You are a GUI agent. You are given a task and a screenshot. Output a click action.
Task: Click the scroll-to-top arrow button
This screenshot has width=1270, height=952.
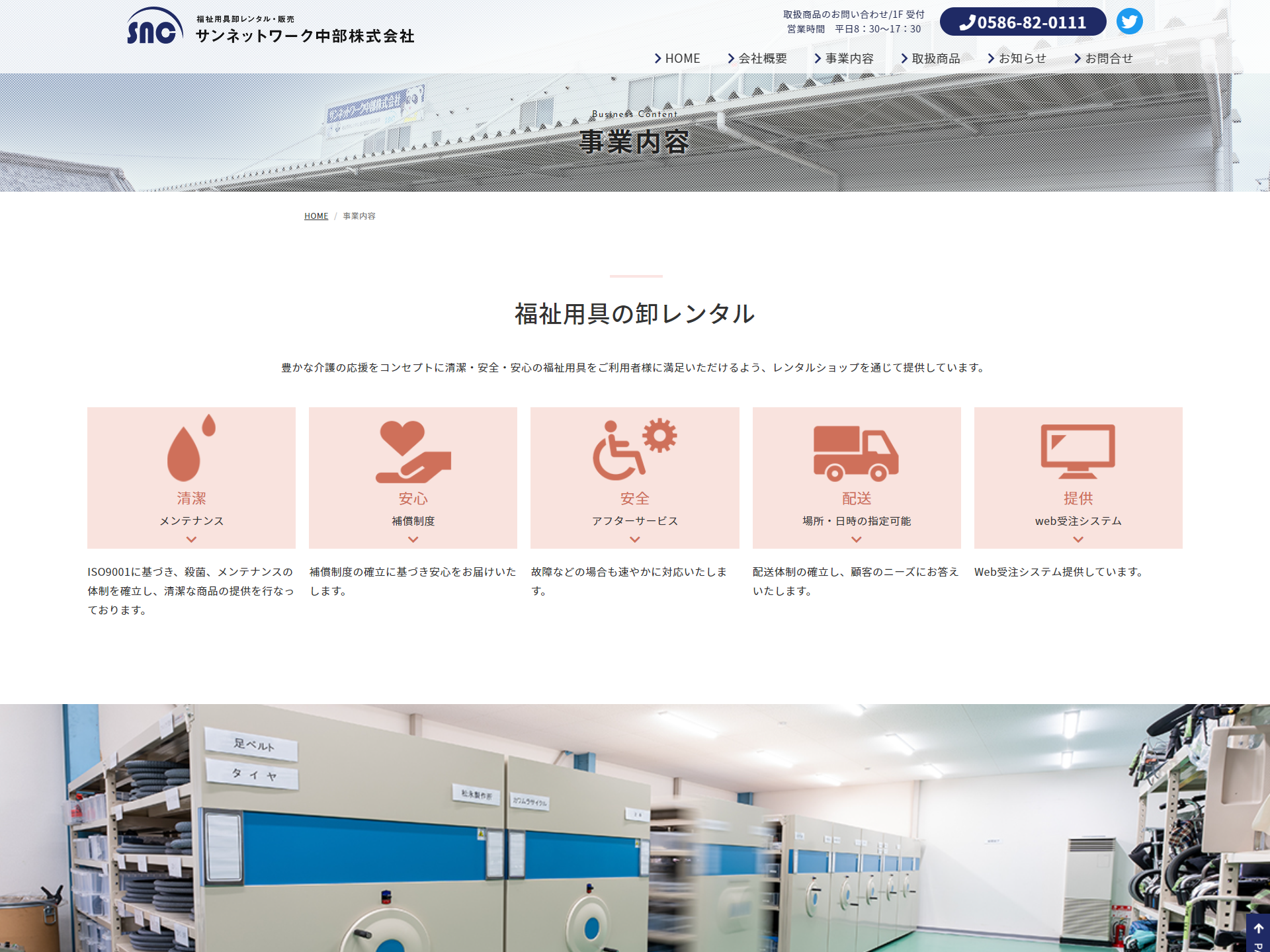(x=1258, y=933)
